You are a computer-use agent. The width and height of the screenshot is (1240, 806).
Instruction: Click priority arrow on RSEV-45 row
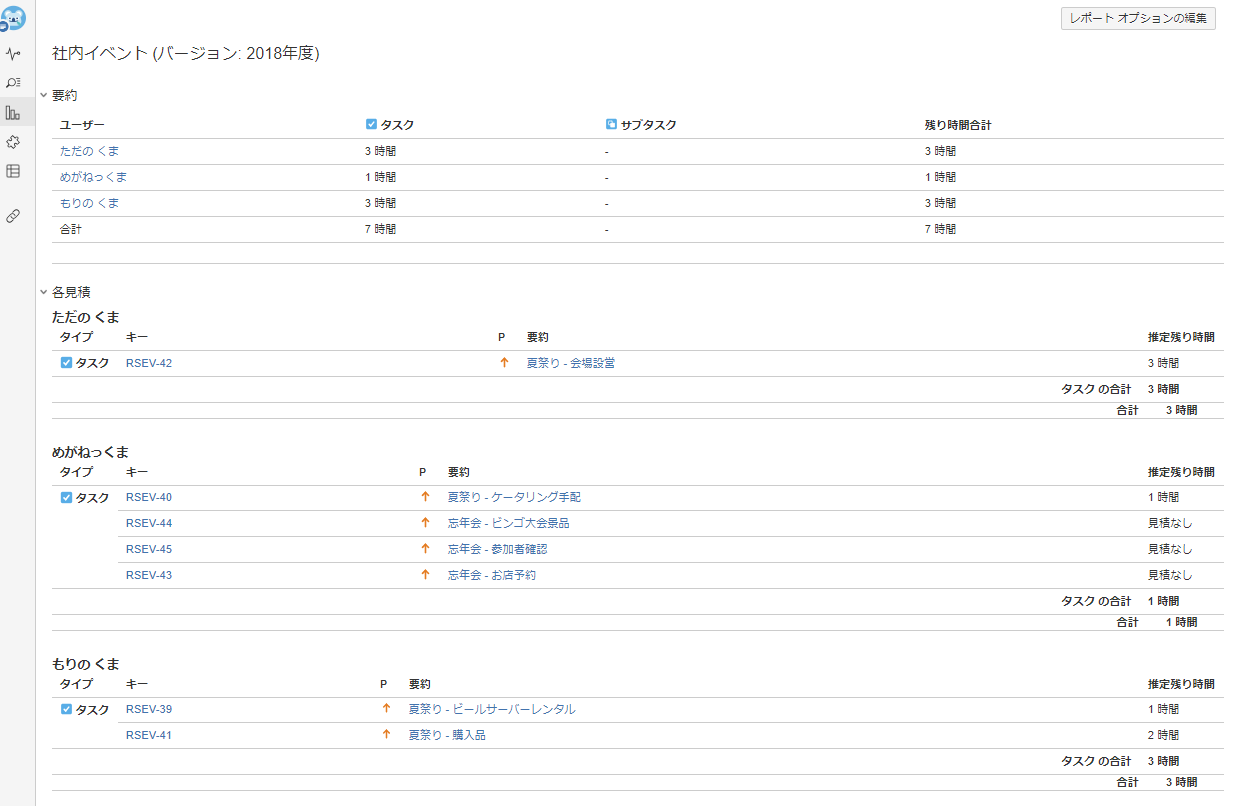(425, 549)
